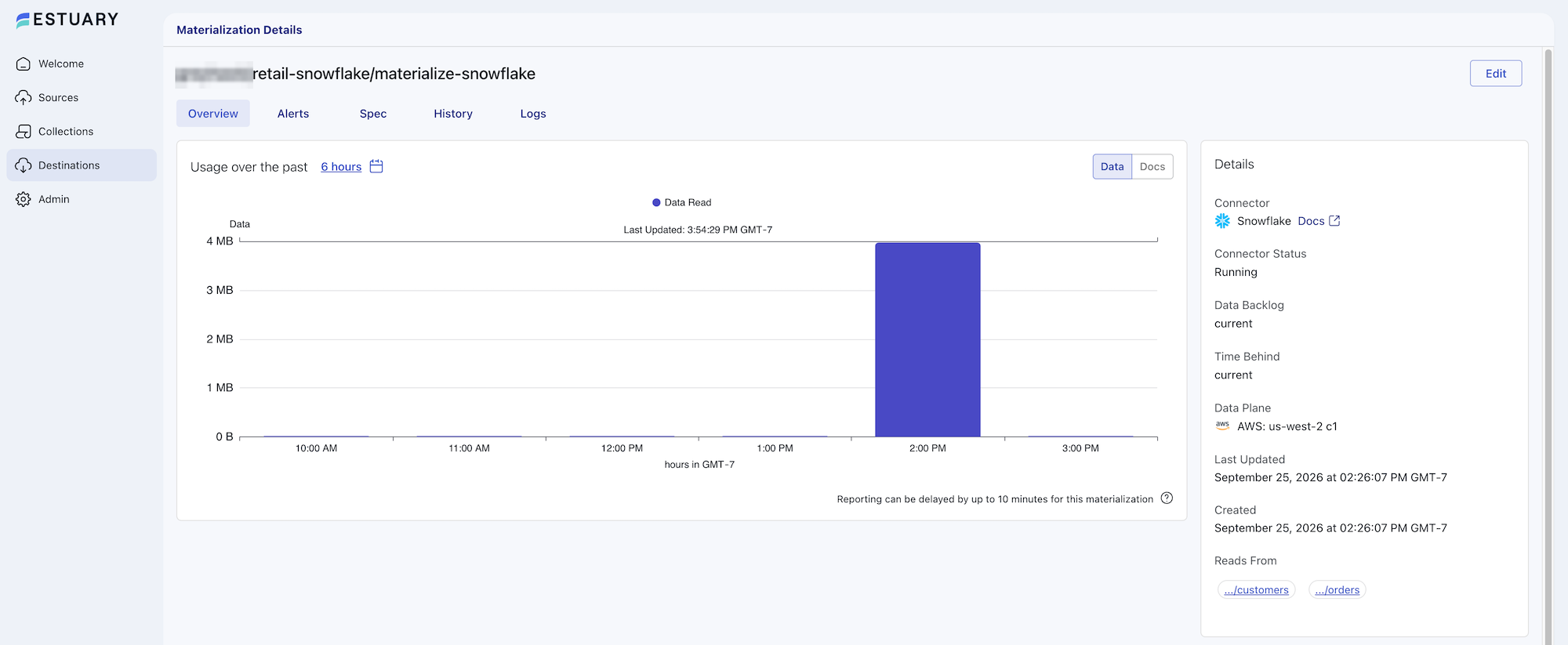Image resolution: width=1568 pixels, height=645 pixels.
Task: Switch to the Alerts tab
Action: [x=293, y=114]
